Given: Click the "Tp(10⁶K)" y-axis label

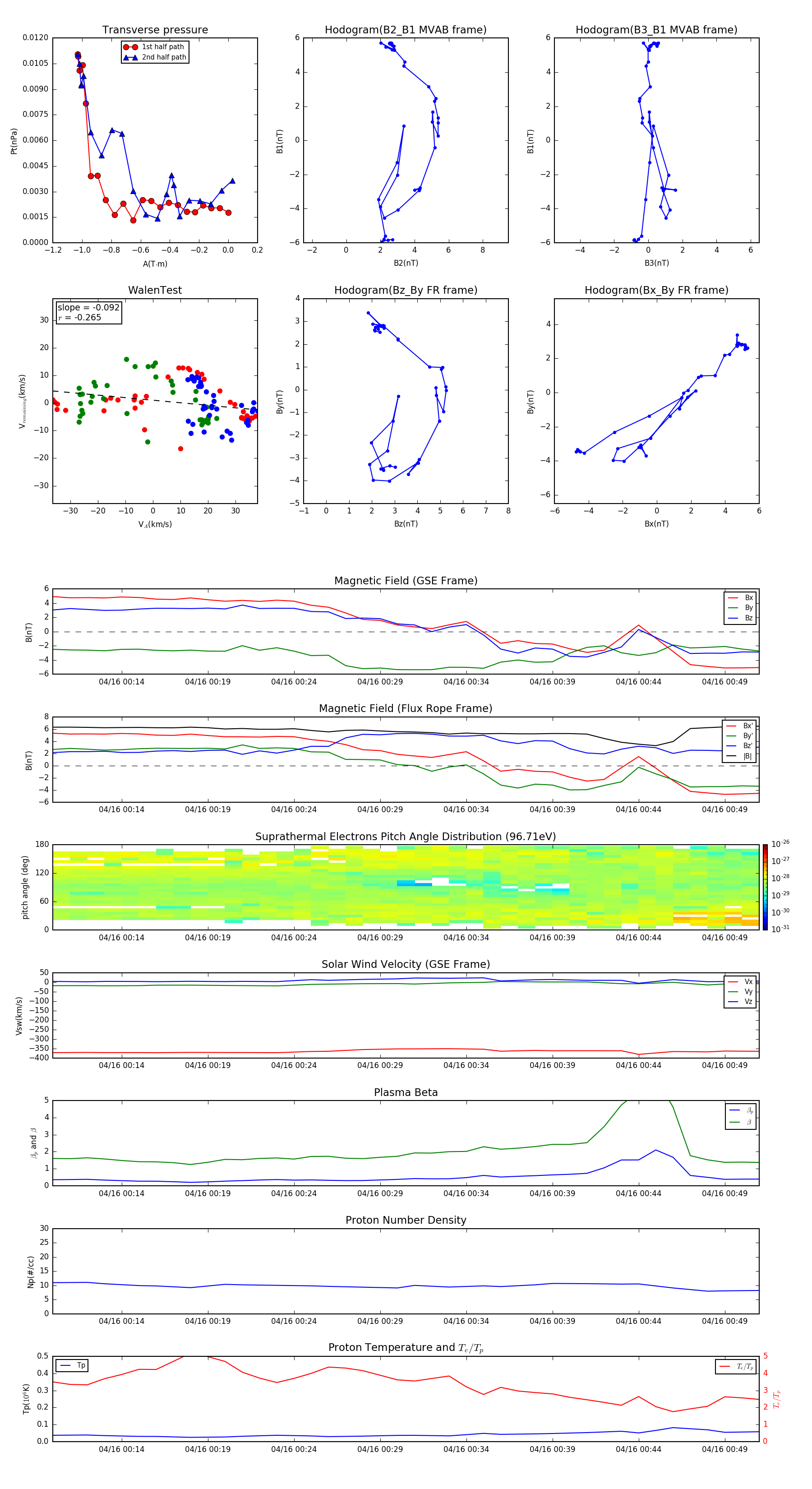Looking at the screenshot, I should pyautogui.click(x=26, y=1399).
